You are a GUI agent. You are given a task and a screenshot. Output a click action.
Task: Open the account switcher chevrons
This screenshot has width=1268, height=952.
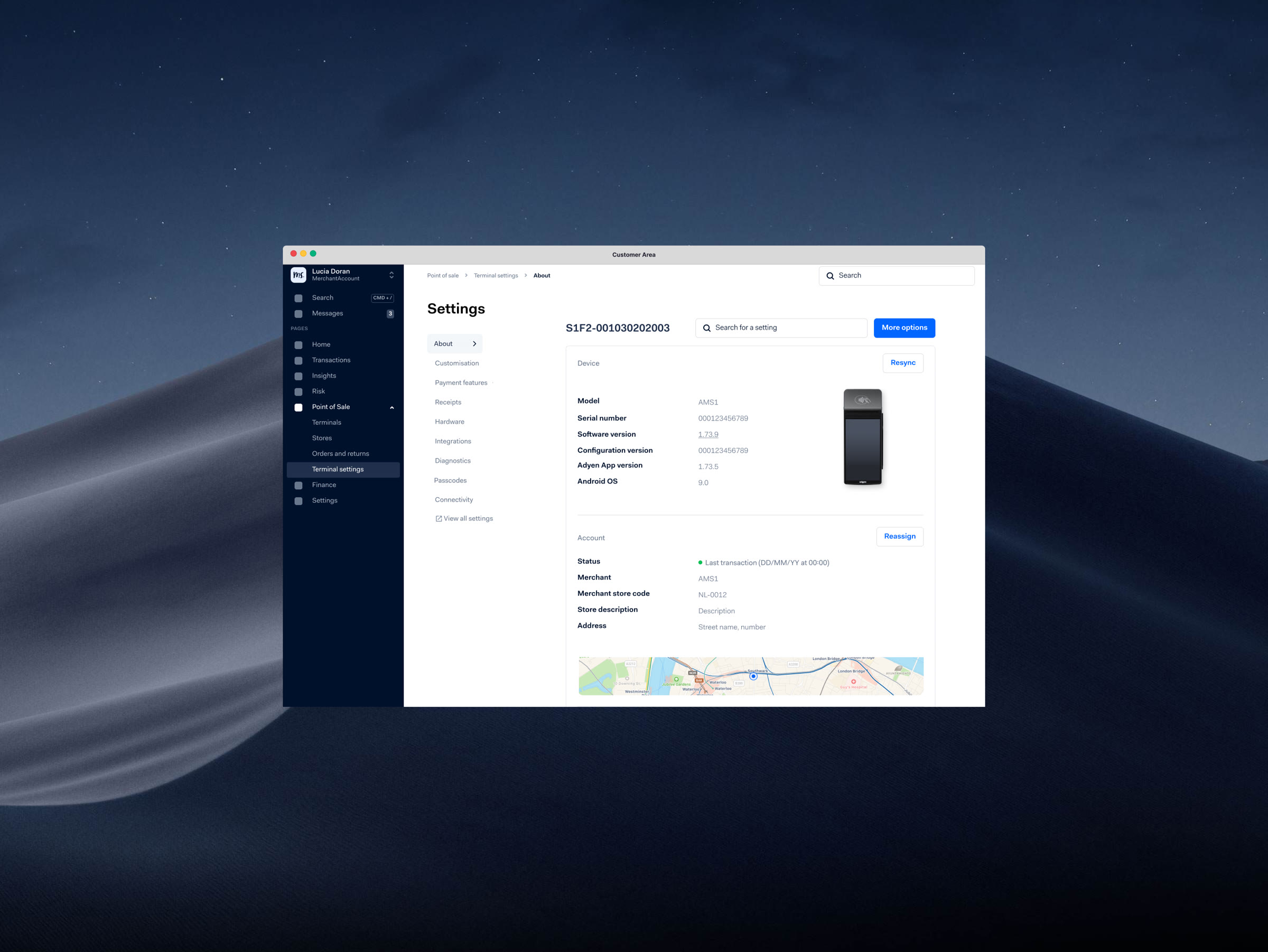coord(391,275)
